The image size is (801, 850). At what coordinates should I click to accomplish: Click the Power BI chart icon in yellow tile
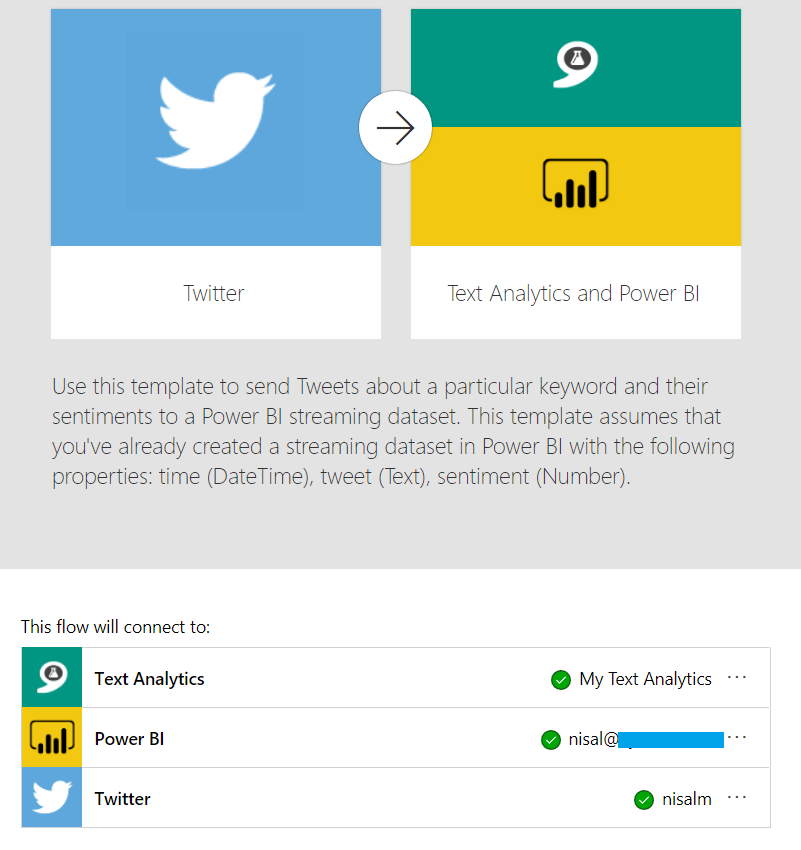click(576, 183)
